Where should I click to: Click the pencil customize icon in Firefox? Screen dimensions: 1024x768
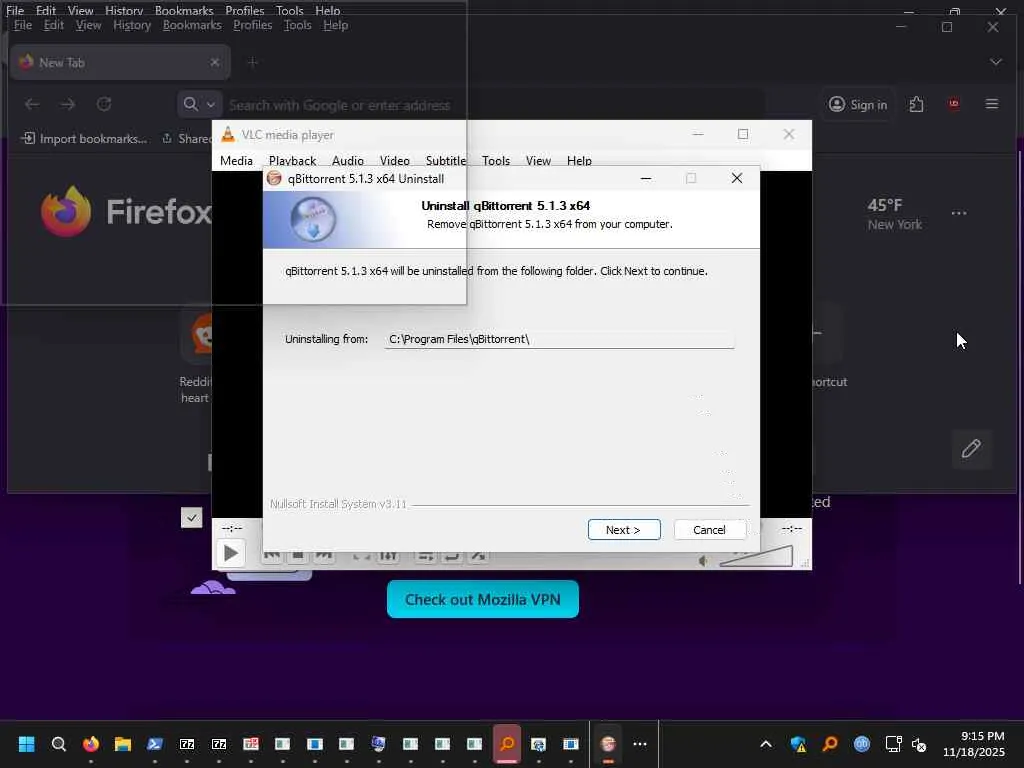coord(971,449)
